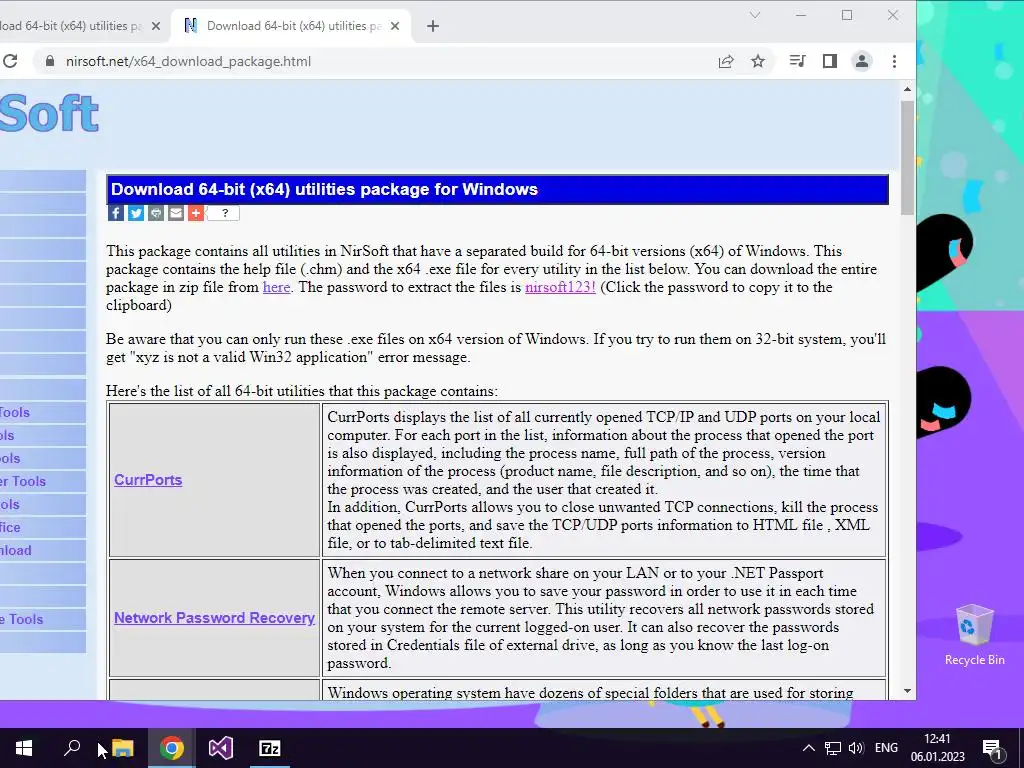Click the nirsoft123! password link
Image resolution: width=1024 pixels, height=768 pixels.
pyautogui.click(x=560, y=287)
